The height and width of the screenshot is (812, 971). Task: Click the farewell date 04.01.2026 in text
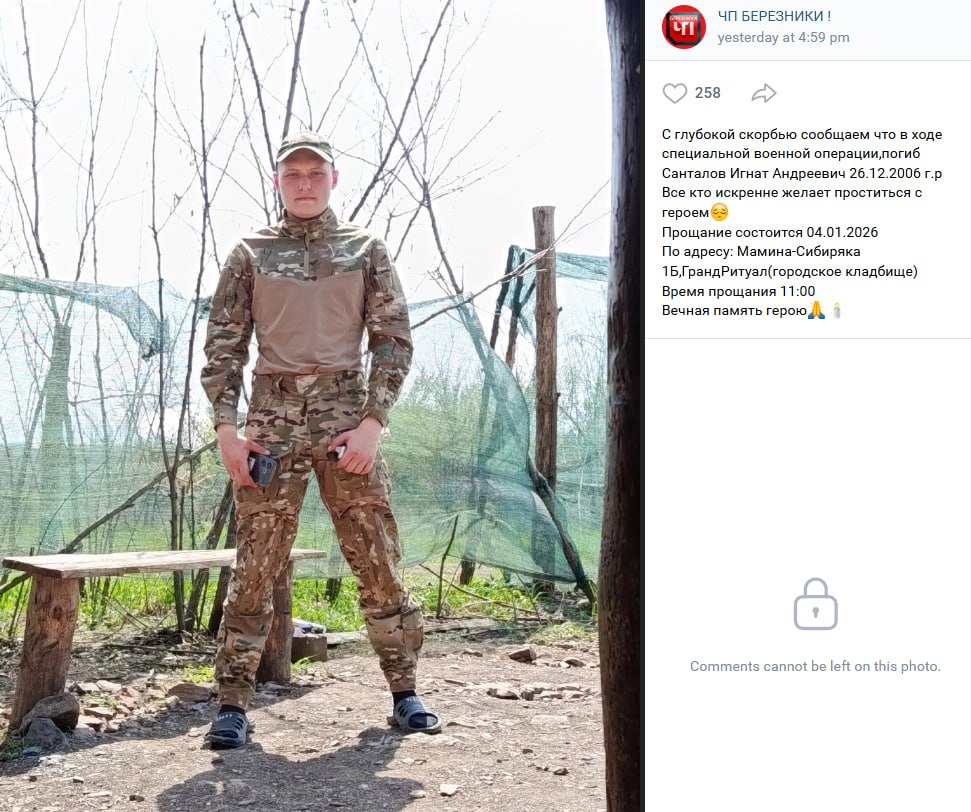(x=842, y=232)
